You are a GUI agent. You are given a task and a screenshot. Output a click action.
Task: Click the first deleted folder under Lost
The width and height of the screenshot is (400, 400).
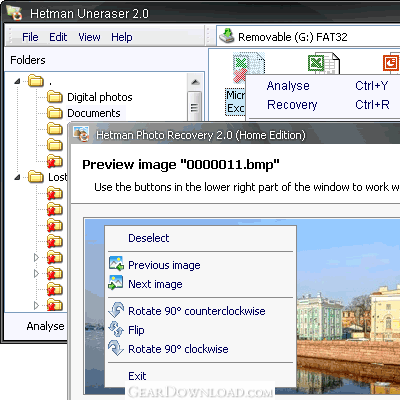pyautogui.click(x=55, y=193)
